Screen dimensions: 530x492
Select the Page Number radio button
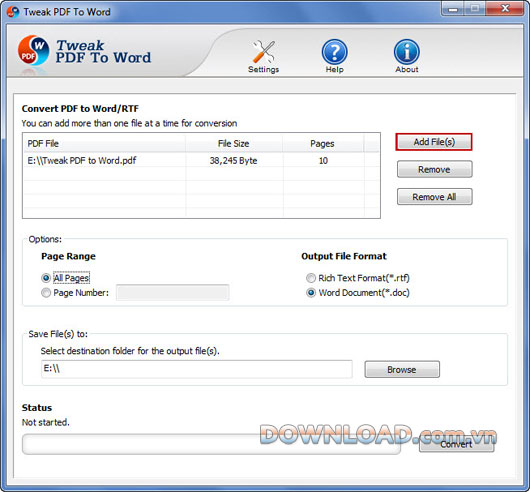[x=46, y=293]
